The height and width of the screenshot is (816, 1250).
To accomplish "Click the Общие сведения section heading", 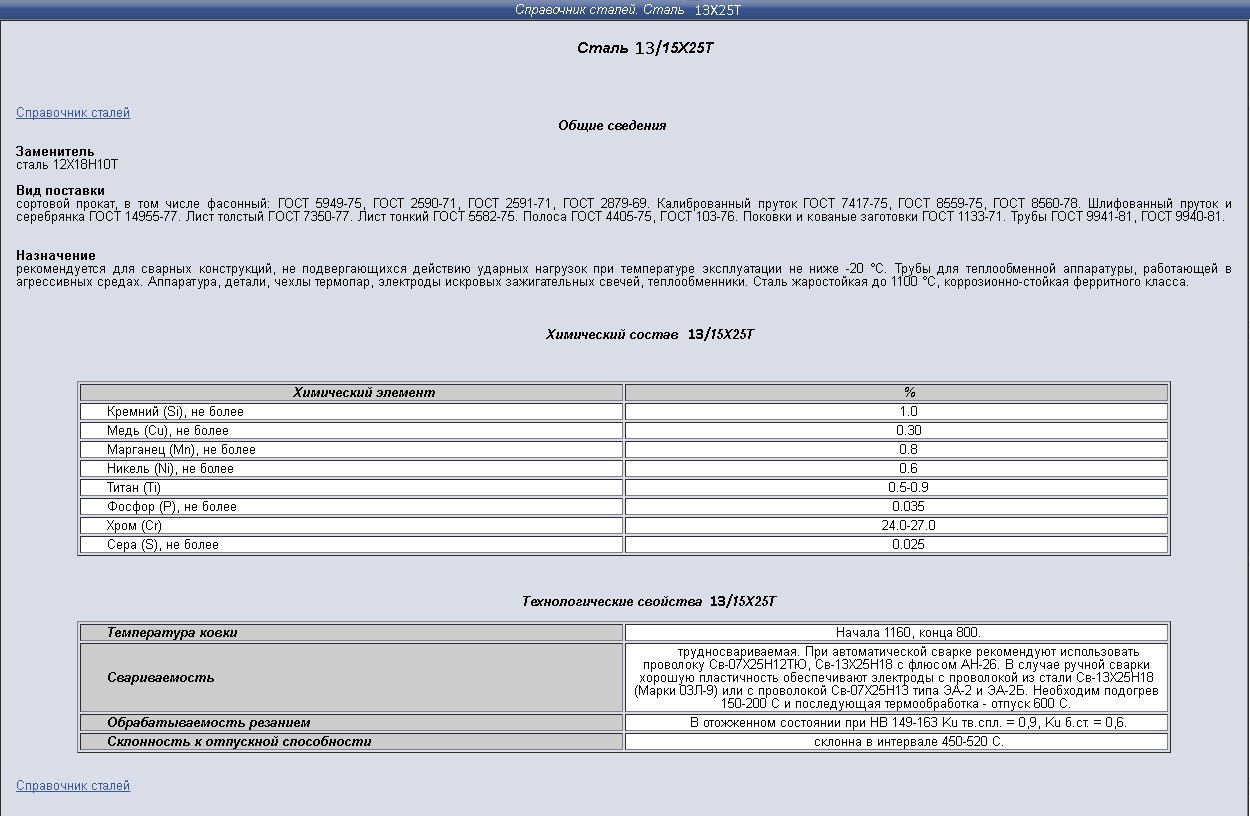I will [612, 126].
